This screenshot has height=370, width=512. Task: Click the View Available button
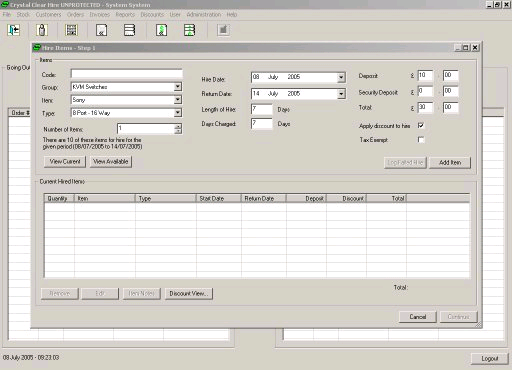[x=111, y=162]
